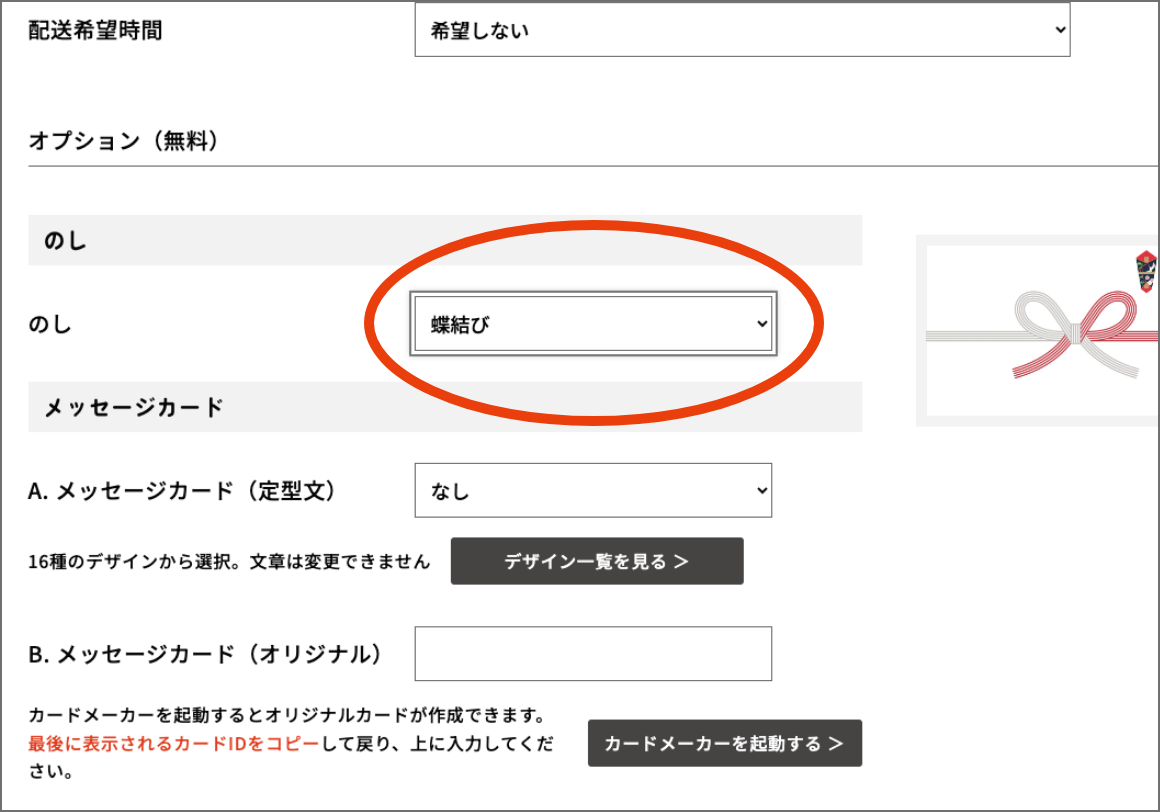Viewport: 1160px width, 812px height.
Task: Click the chevron arrow on 希望しない select box
Action: point(1060,30)
